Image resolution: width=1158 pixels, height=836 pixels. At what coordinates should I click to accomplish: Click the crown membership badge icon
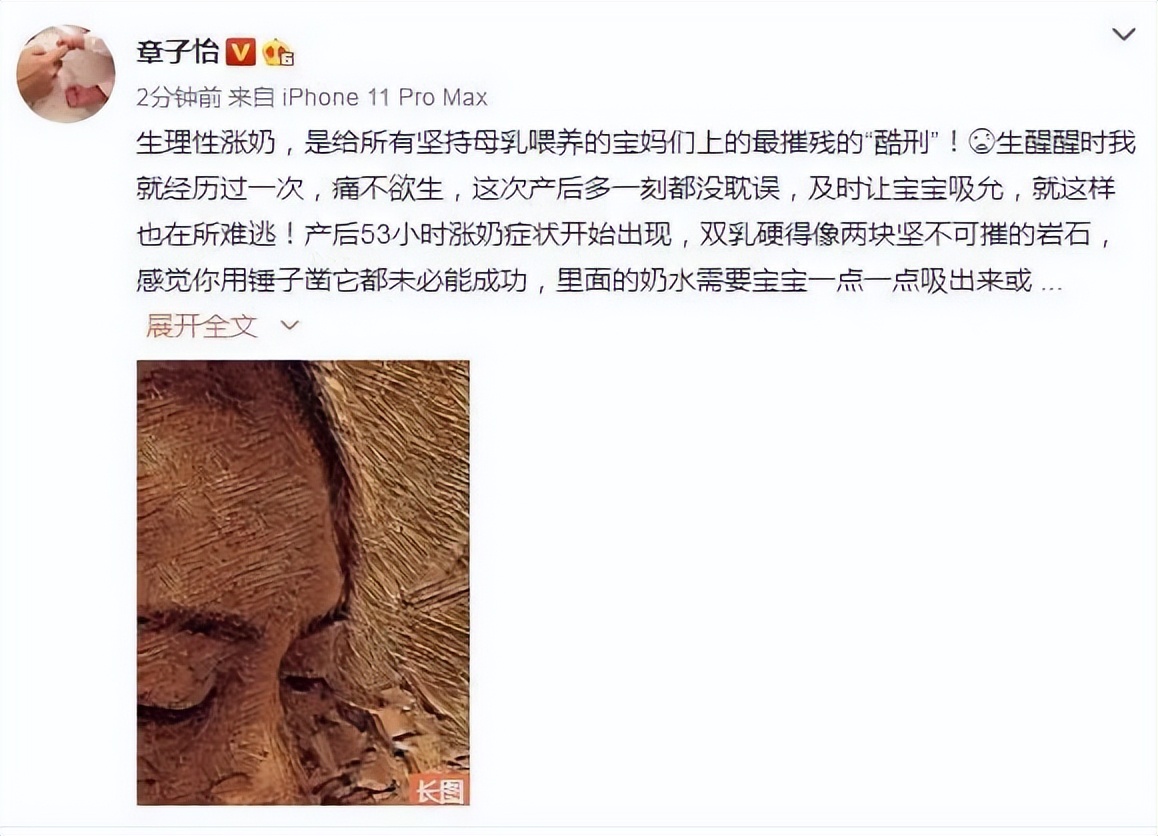pyautogui.click(x=278, y=52)
